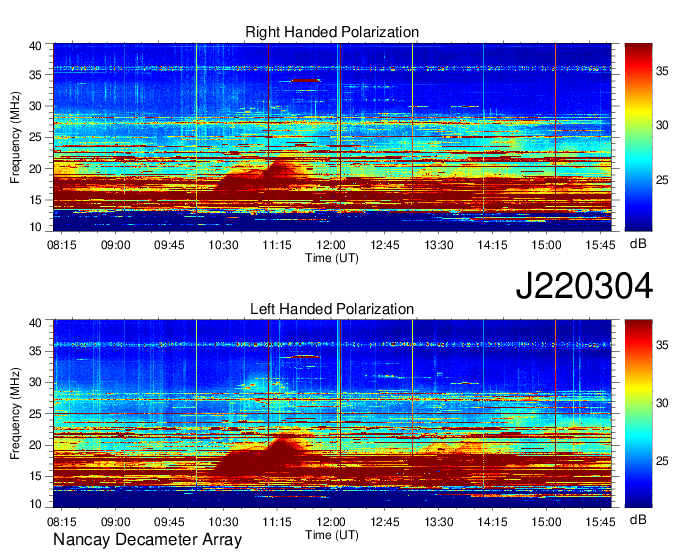Click the 30 MHz tick on the Left Handed plot
Screen dimensions: 680x552
(x=36, y=382)
